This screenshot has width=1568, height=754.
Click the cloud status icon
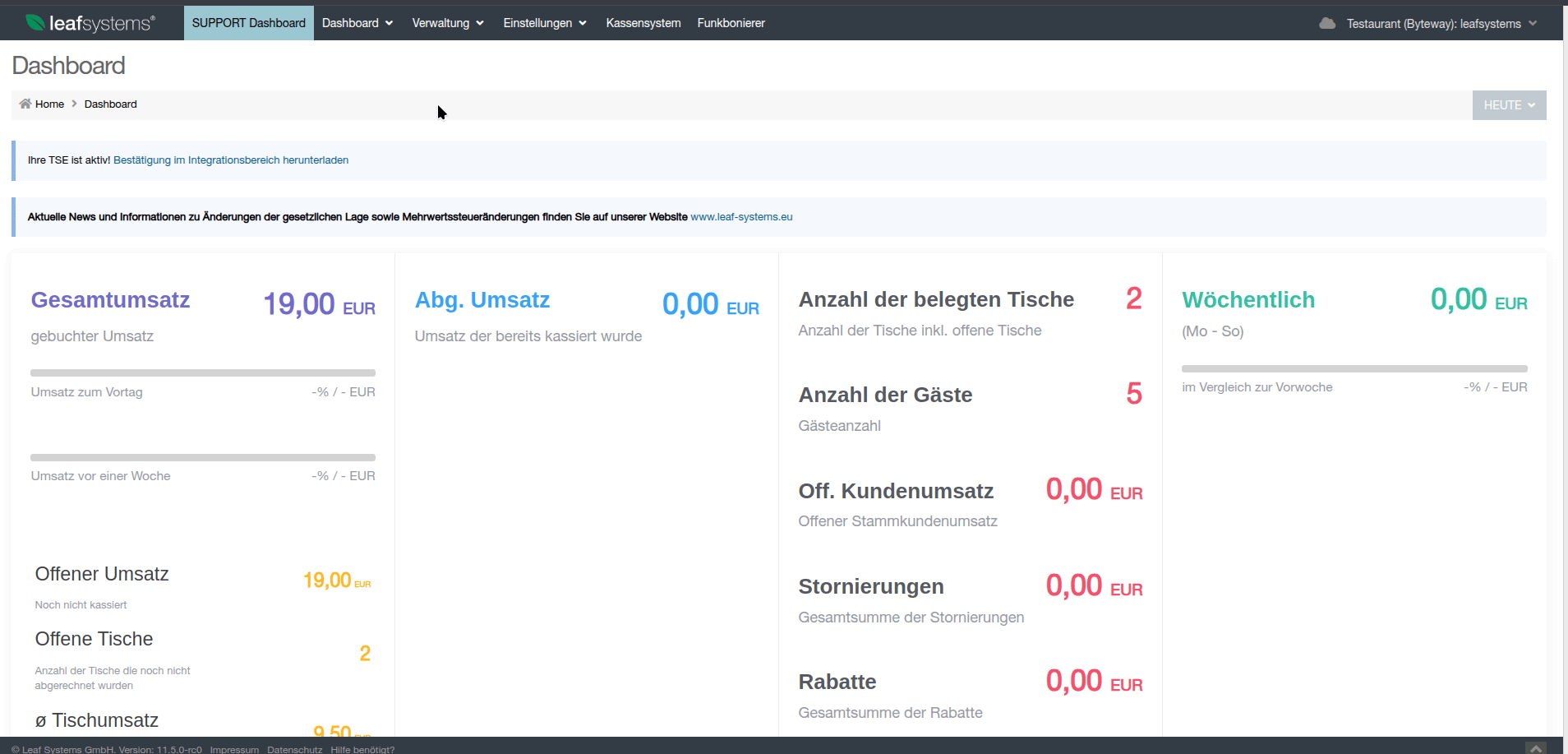coord(1326,23)
